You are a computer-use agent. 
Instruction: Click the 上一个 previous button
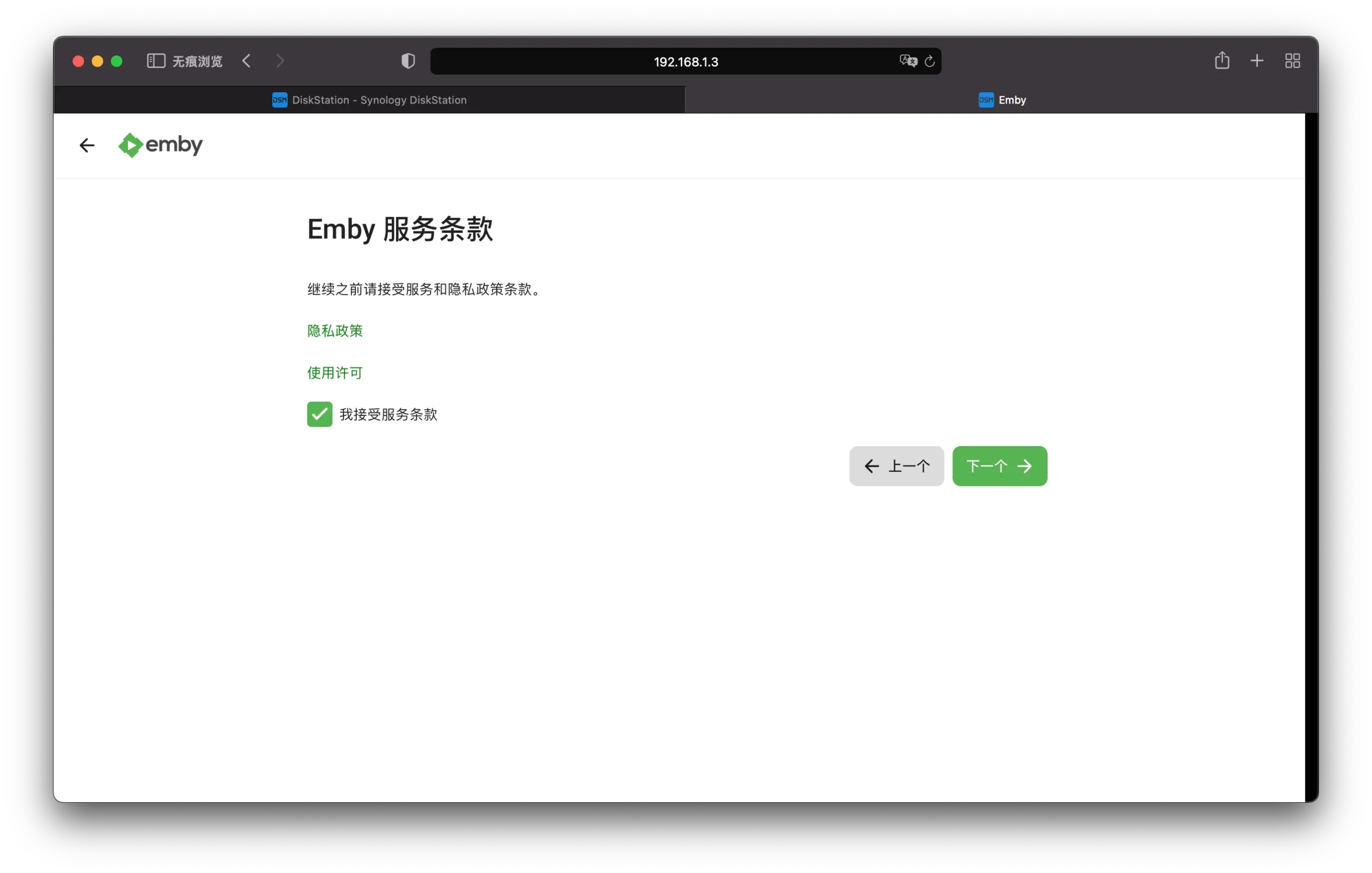point(896,466)
